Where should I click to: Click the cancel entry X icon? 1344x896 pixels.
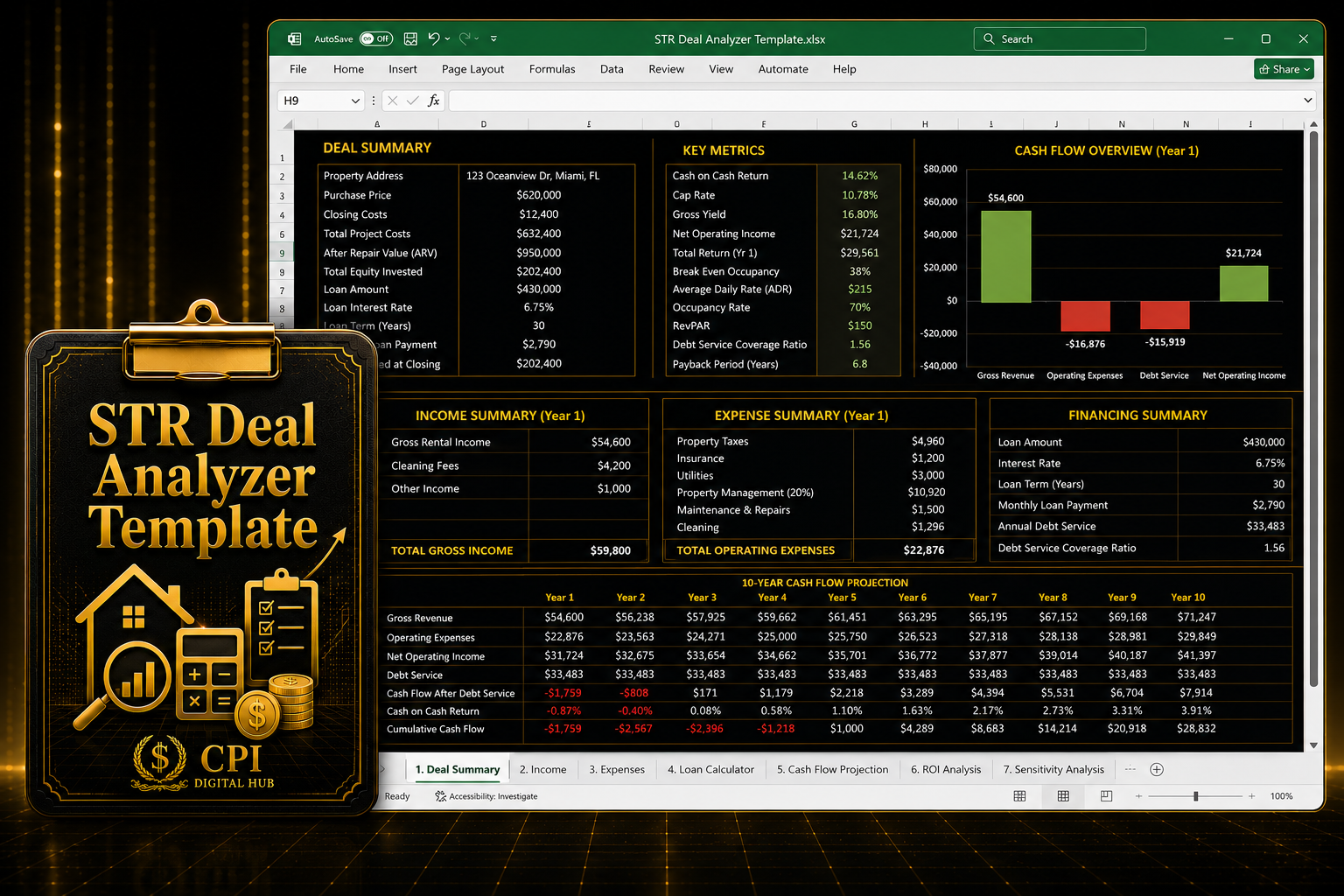(x=392, y=101)
